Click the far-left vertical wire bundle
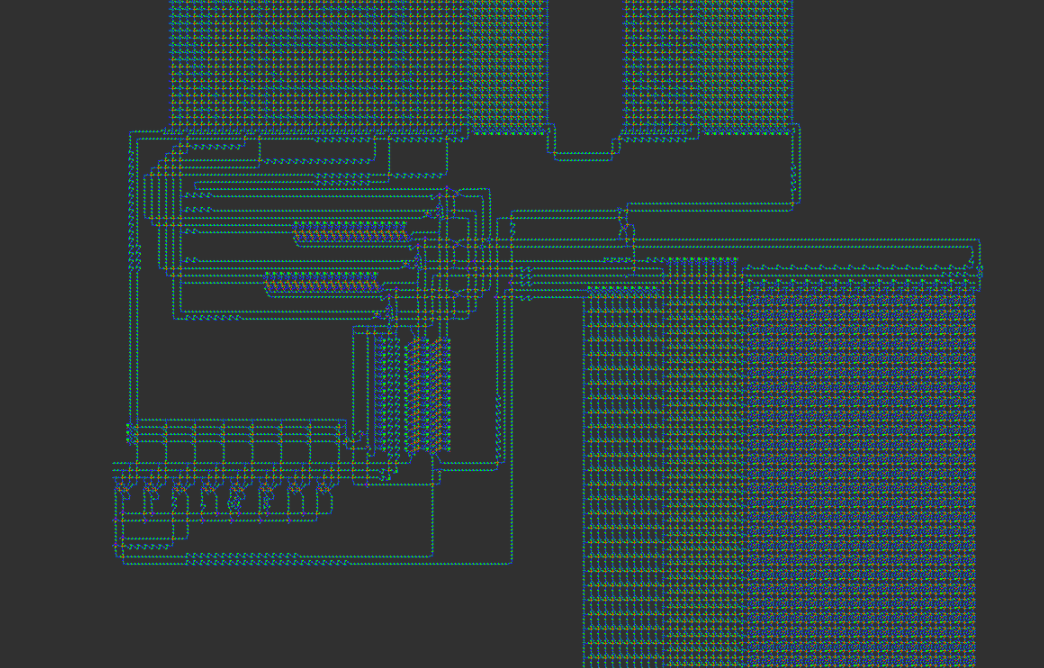This screenshot has height=668, width=1044. click(x=132, y=280)
